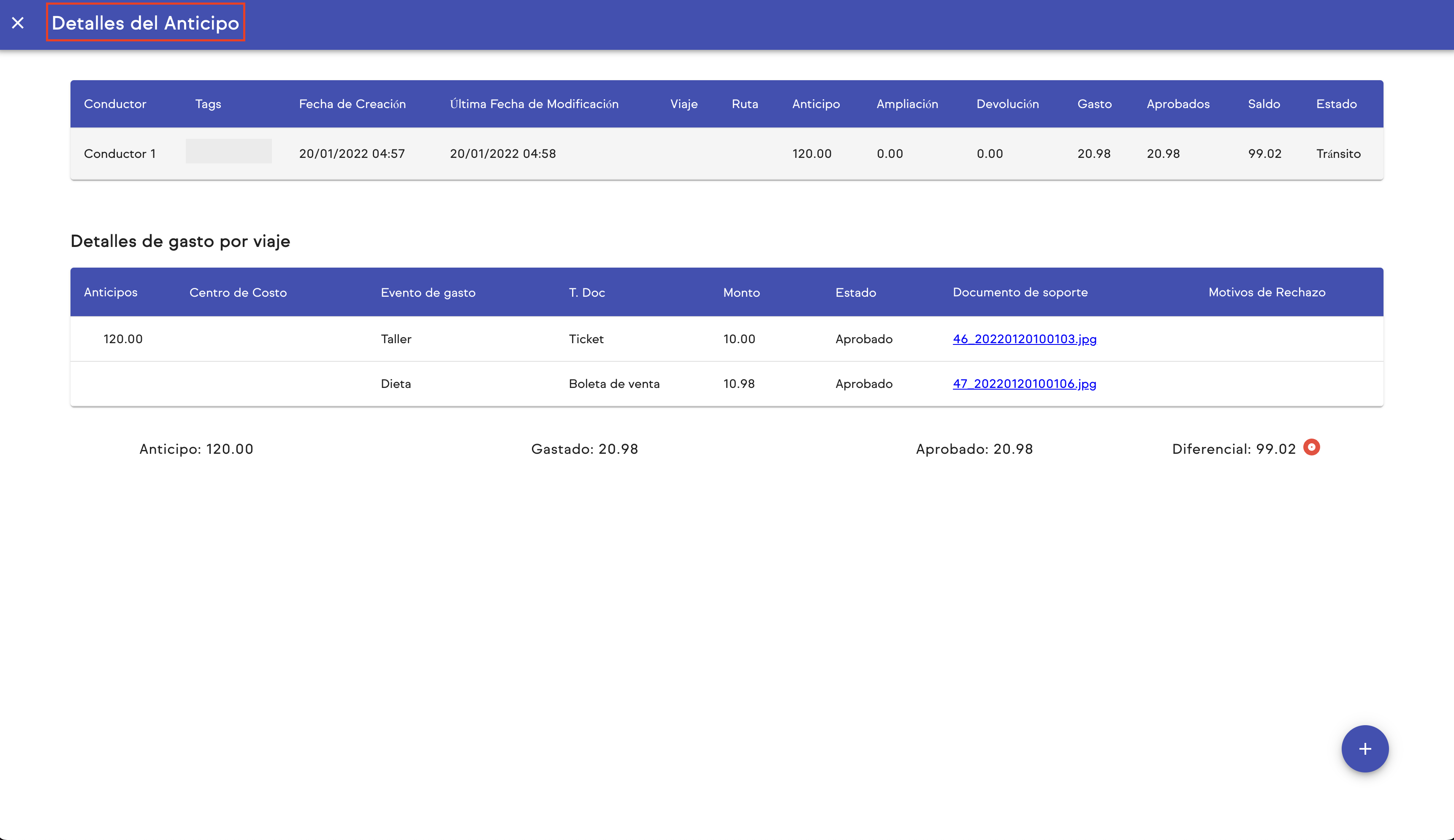1454x840 pixels.
Task: Click the red Diferencial indicator icon
Action: coord(1311,447)
